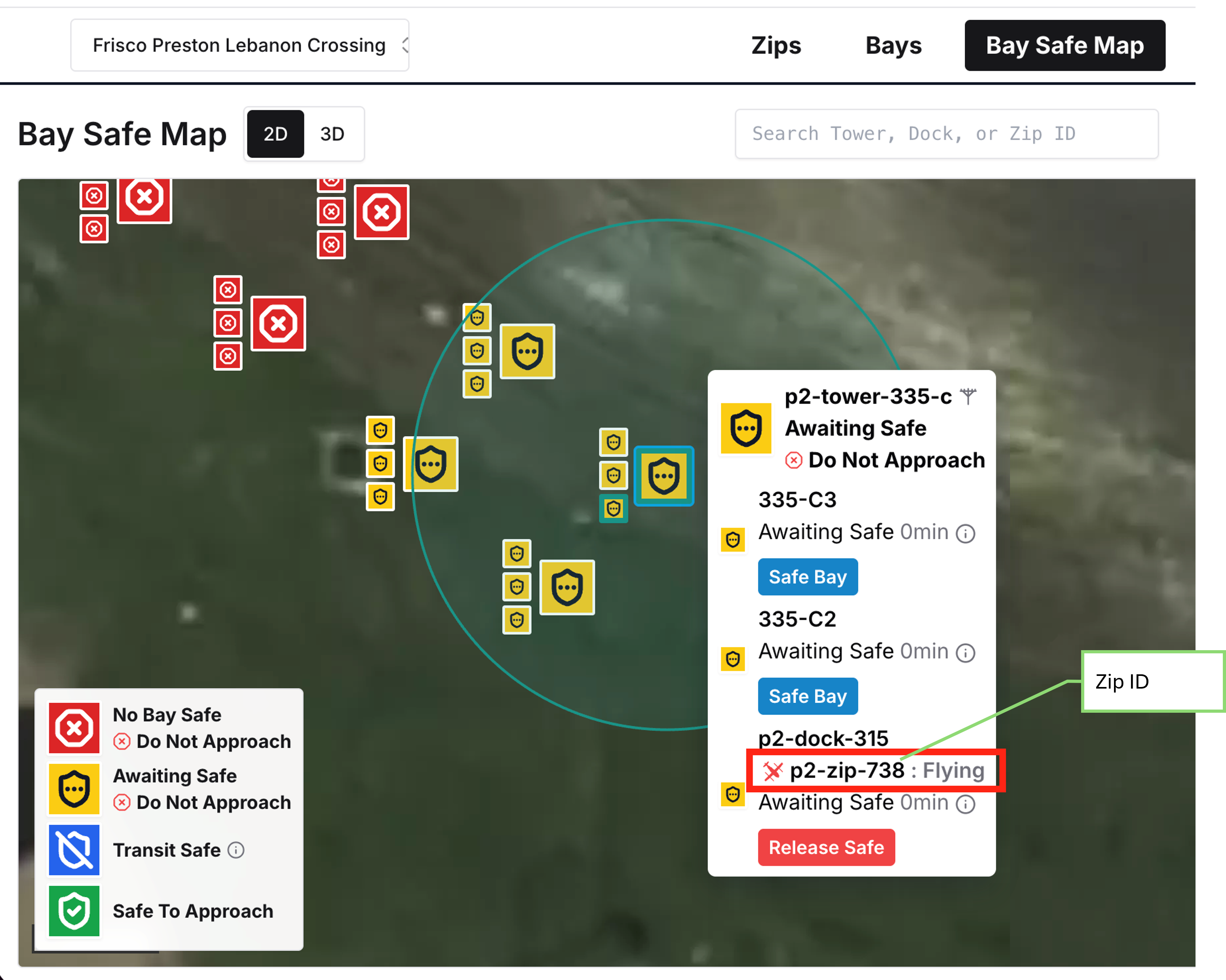1226x980 pixels.
Task: Select the Bay Safe Map tab
Action: [x=1064, y=45]
